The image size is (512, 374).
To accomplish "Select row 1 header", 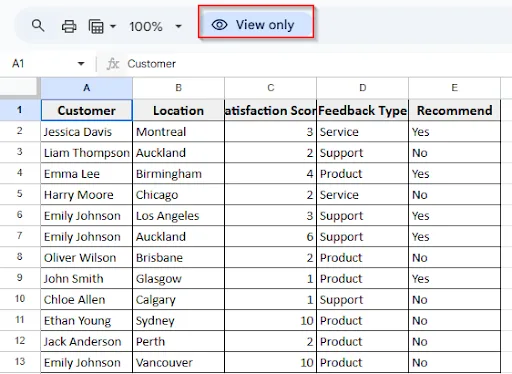I will (20, 110).
